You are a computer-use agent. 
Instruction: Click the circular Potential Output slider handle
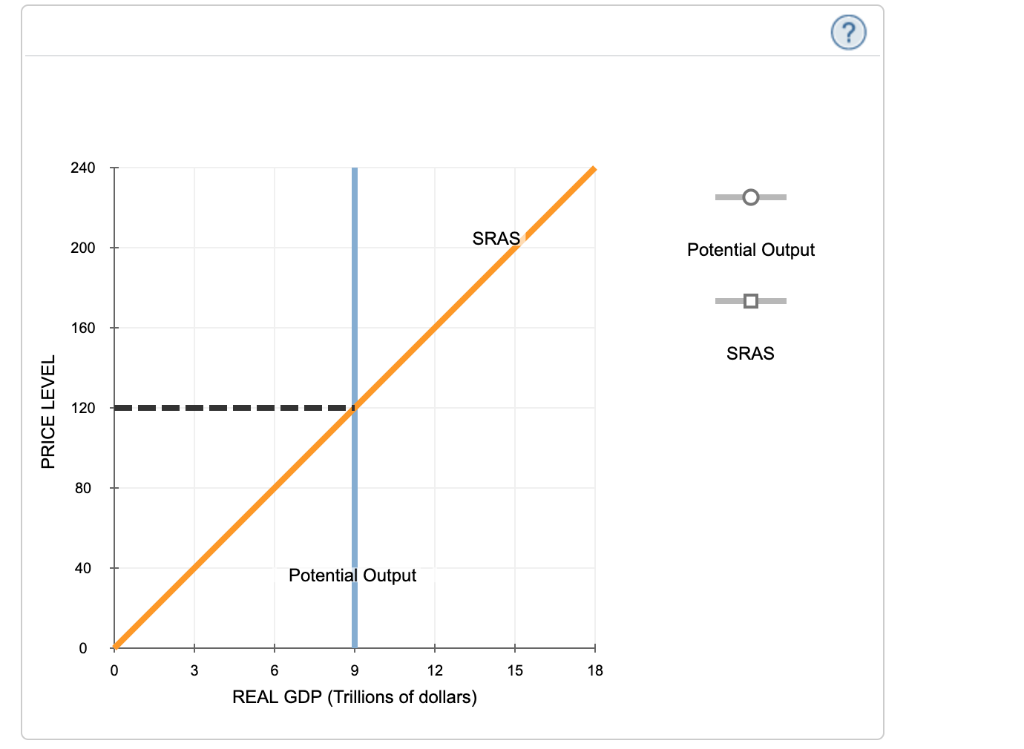click(x=750, y=196)
